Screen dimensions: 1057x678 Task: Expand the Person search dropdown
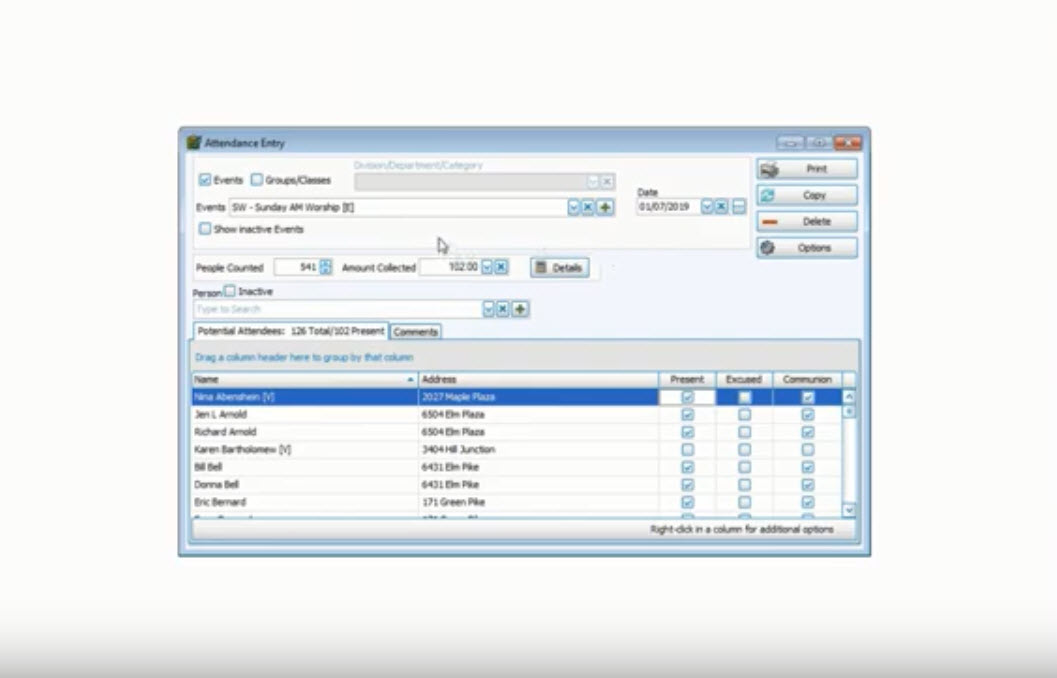(x=489, y=310)
